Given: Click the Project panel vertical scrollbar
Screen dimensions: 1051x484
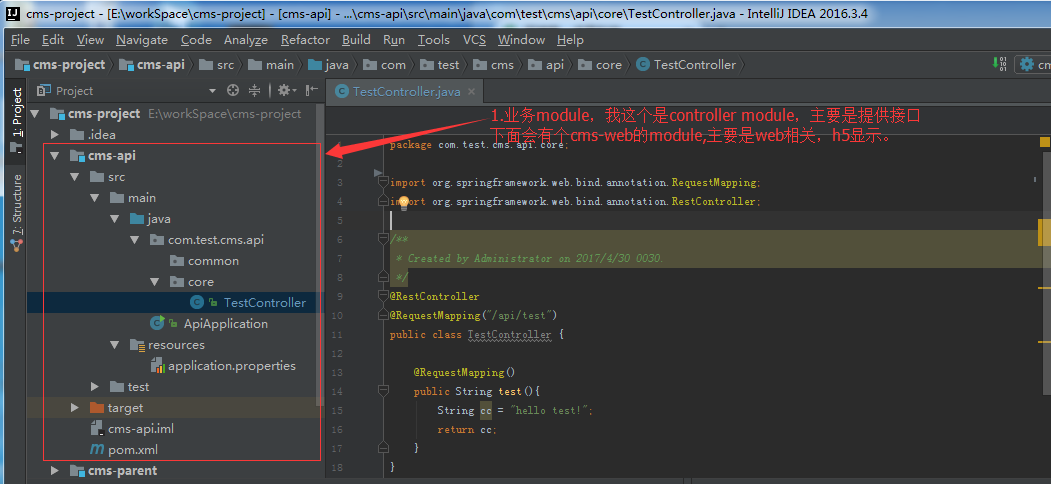Looking at the screenshot, I should (x=321, y=255).
